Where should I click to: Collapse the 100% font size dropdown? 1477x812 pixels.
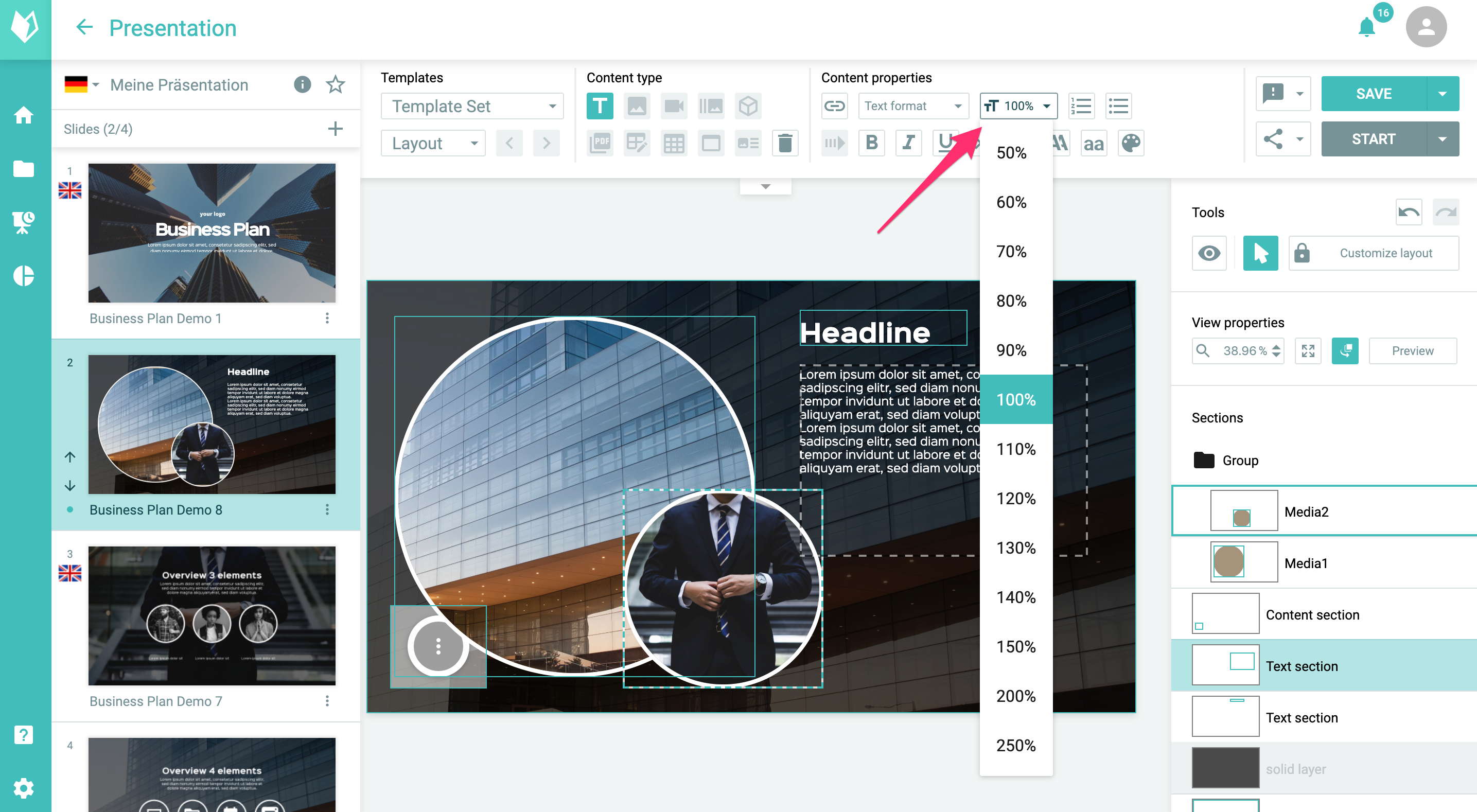tap(1018, 106)
